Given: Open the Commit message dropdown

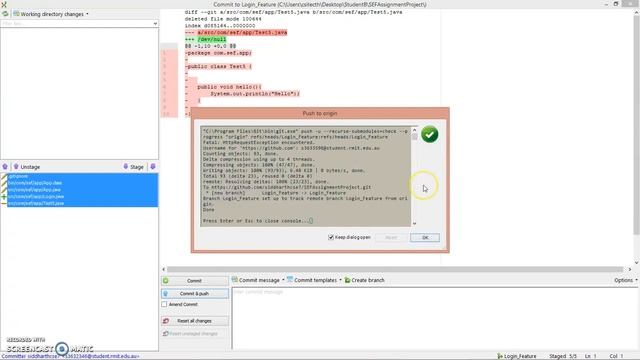Looking at the screenshot, I should 258,280.
